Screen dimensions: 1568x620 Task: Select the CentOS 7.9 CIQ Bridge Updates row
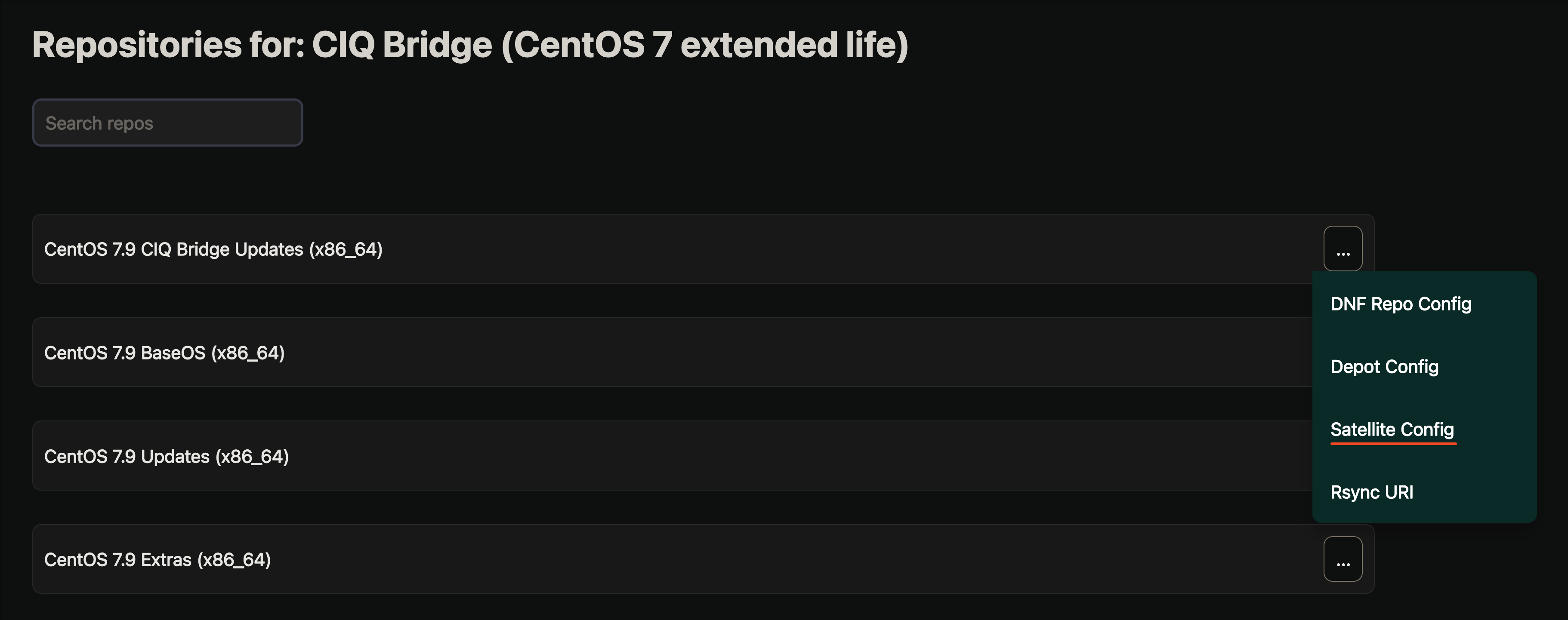[x=670, y=249]
